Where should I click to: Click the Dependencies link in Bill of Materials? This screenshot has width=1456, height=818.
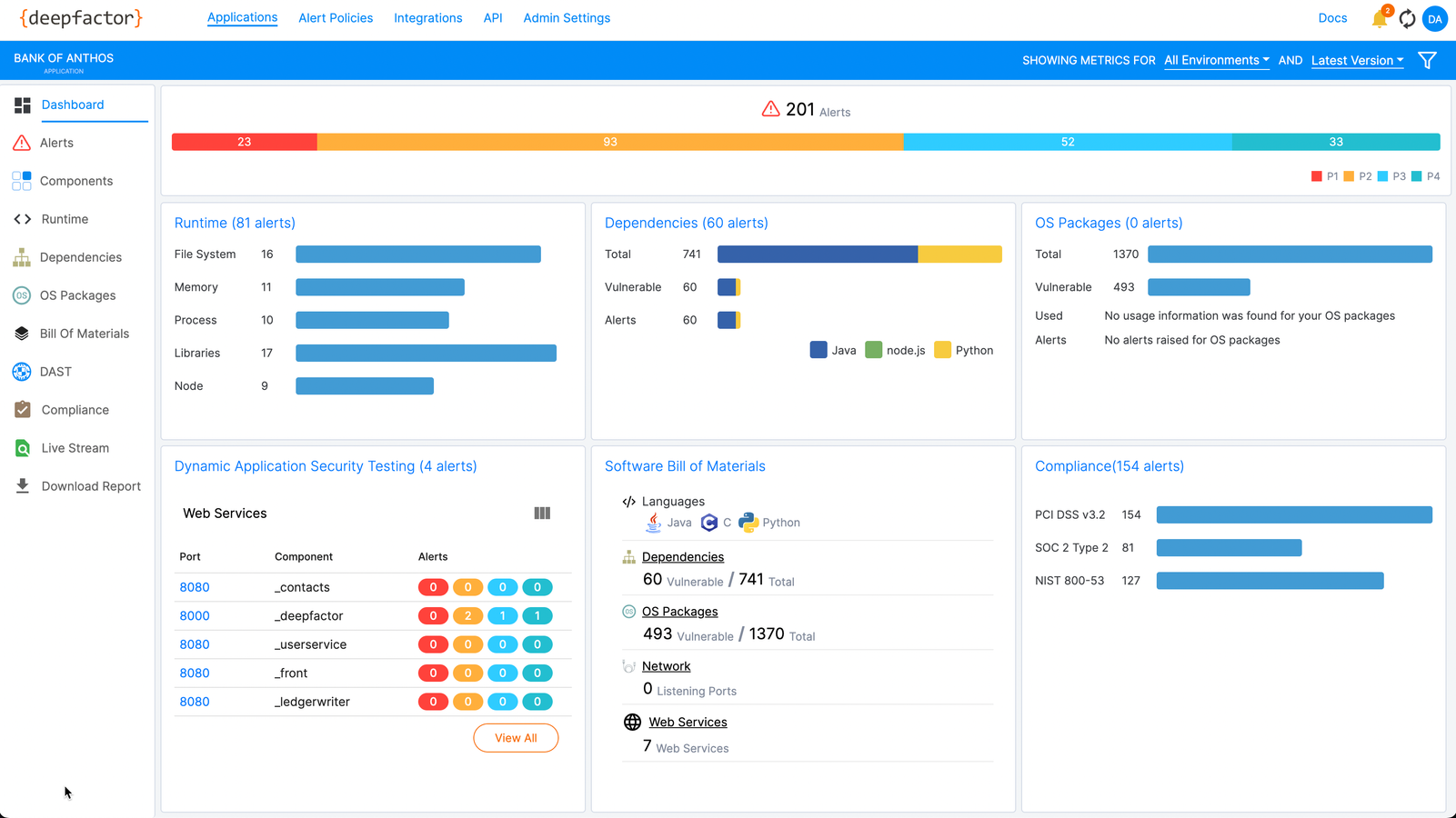pos(683,557)
